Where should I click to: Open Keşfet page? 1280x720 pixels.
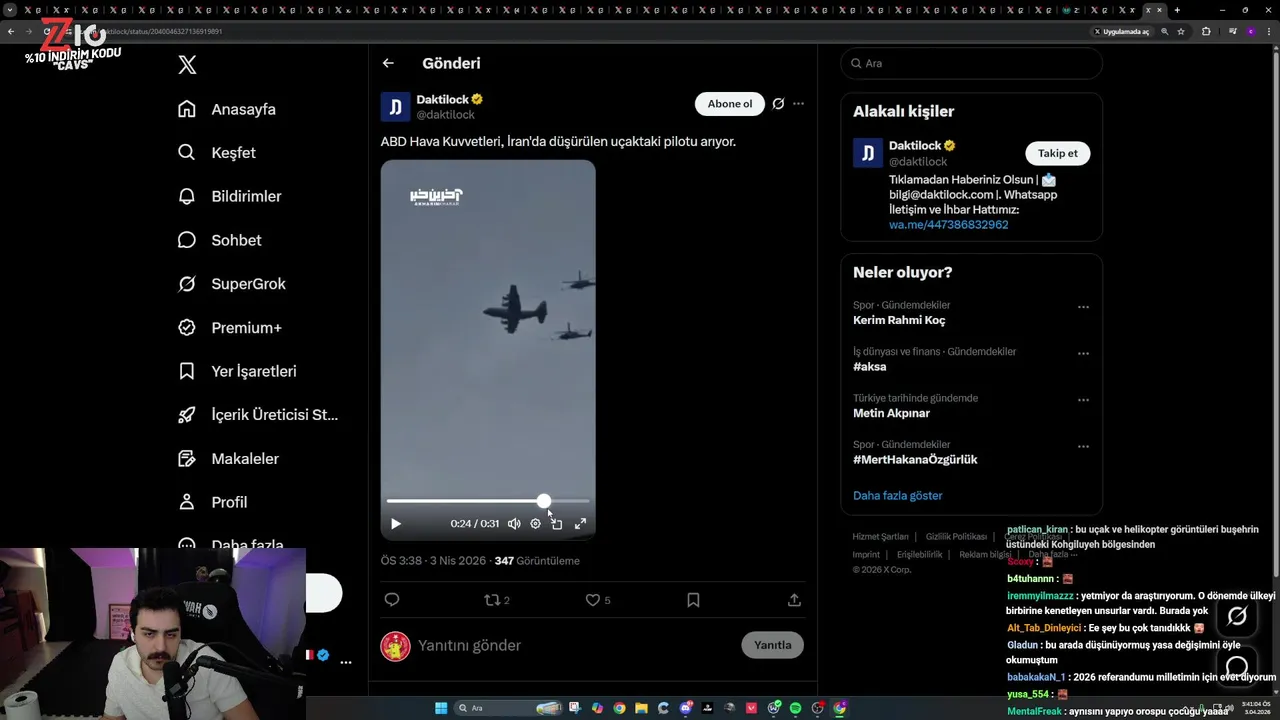[x=217, y=153]
